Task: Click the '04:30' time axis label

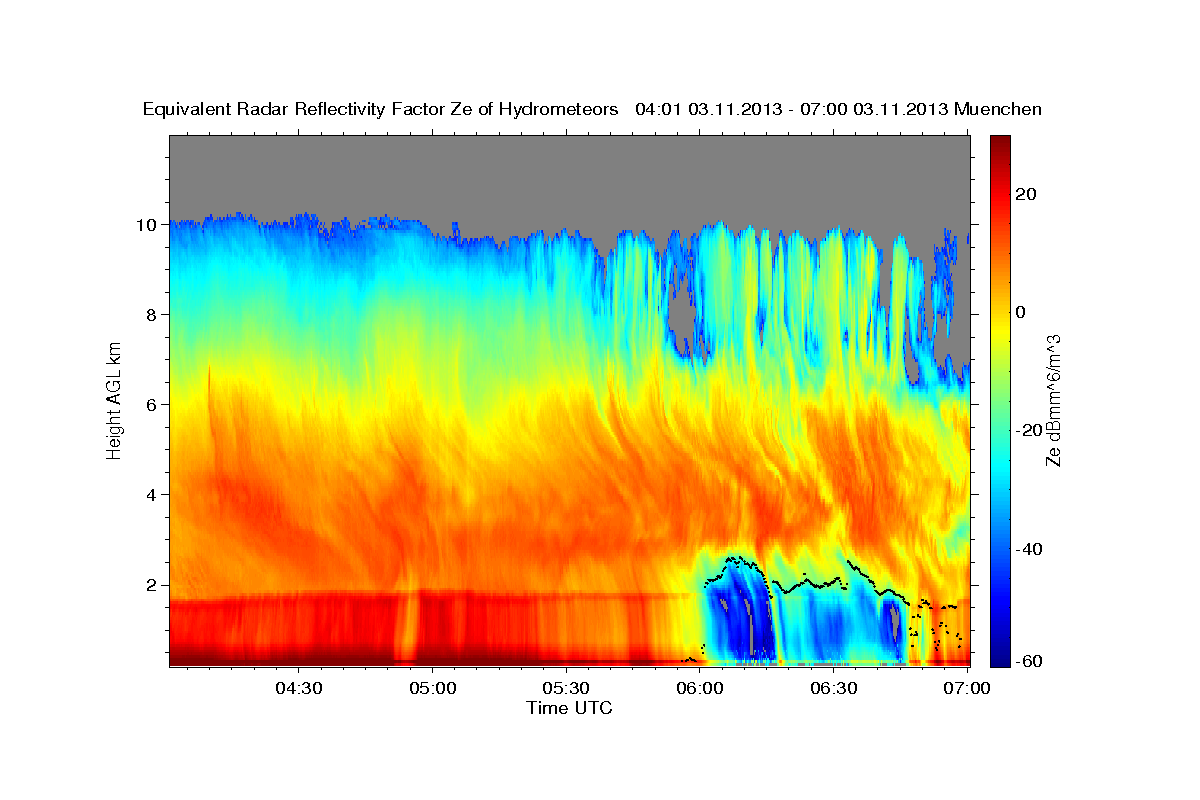Action: (299, 687)
